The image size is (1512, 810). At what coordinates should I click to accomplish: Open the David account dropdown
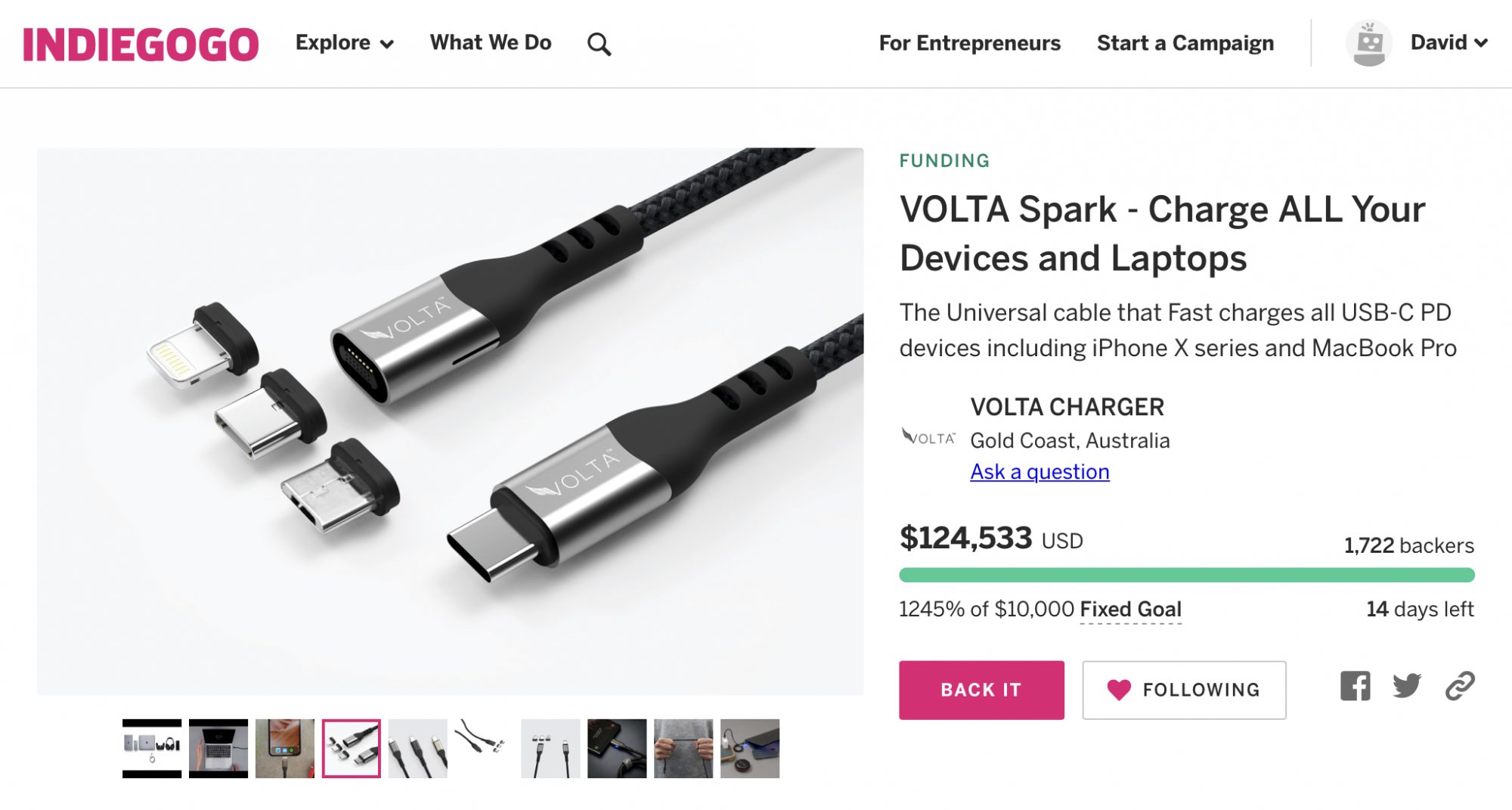(1448, 43)
